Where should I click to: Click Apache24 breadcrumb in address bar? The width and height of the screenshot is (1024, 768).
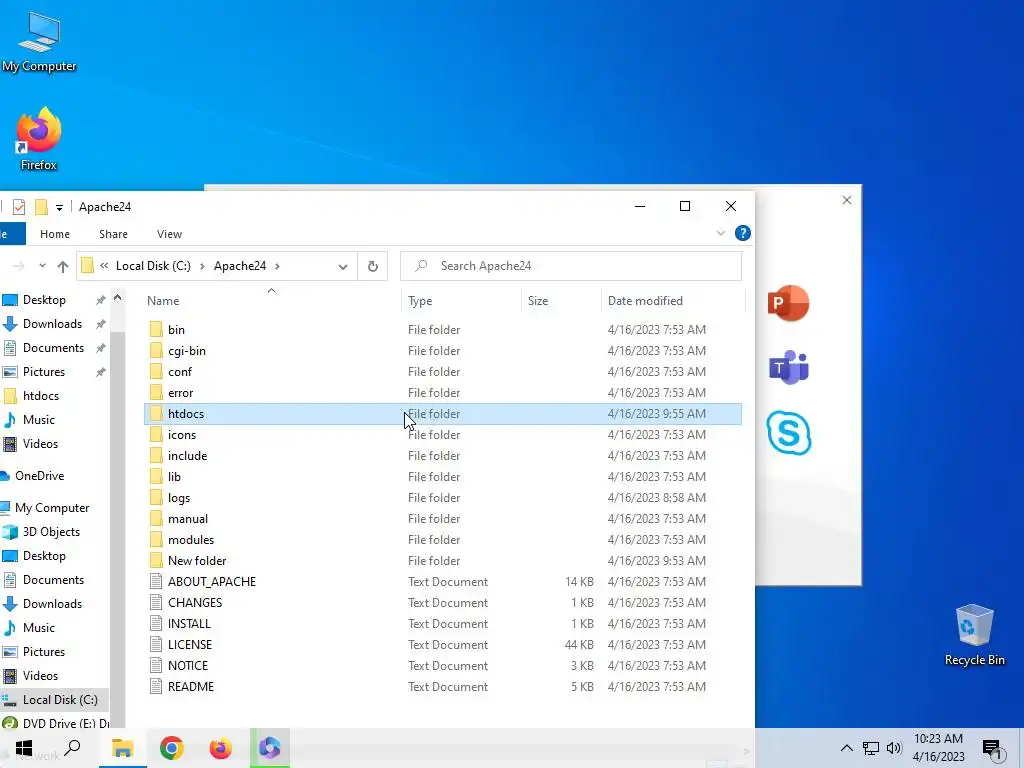240,266
